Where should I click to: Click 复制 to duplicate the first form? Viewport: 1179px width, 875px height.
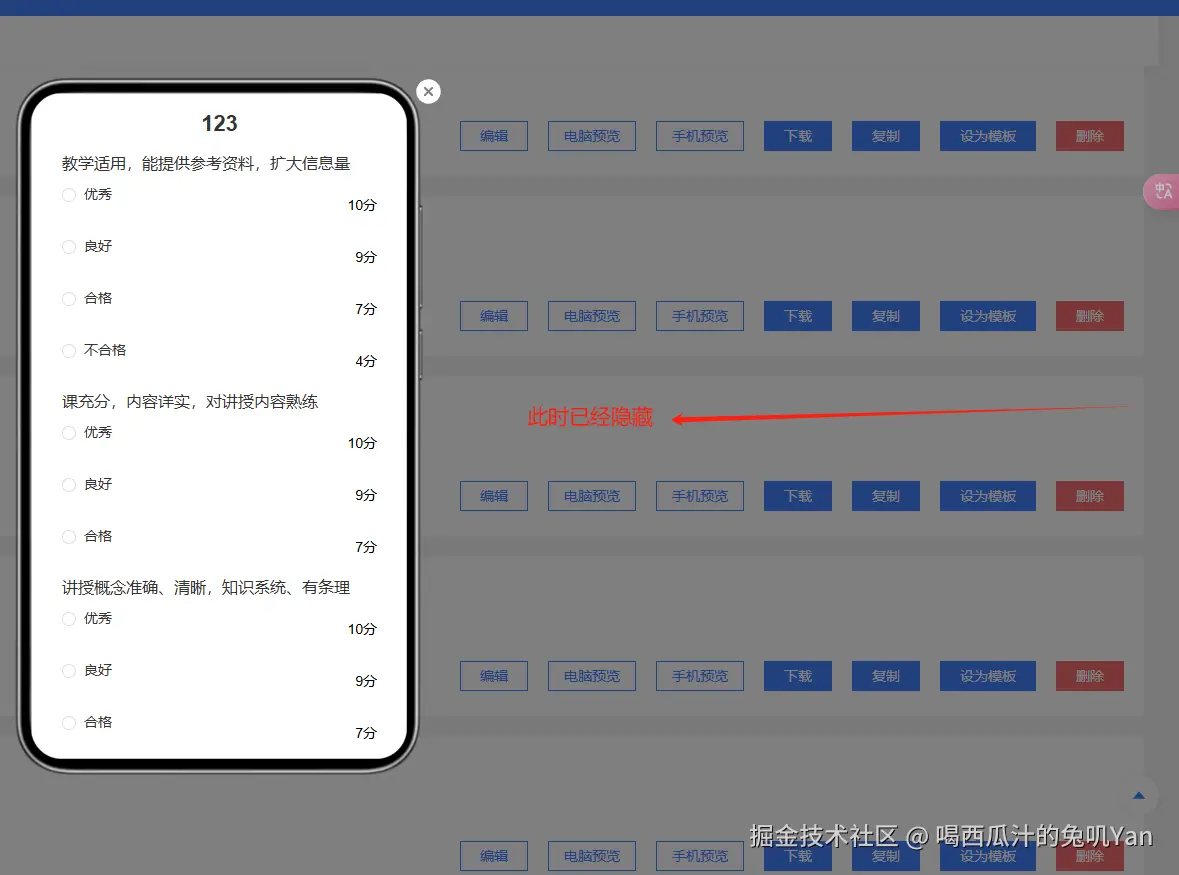tap(885, 136)
